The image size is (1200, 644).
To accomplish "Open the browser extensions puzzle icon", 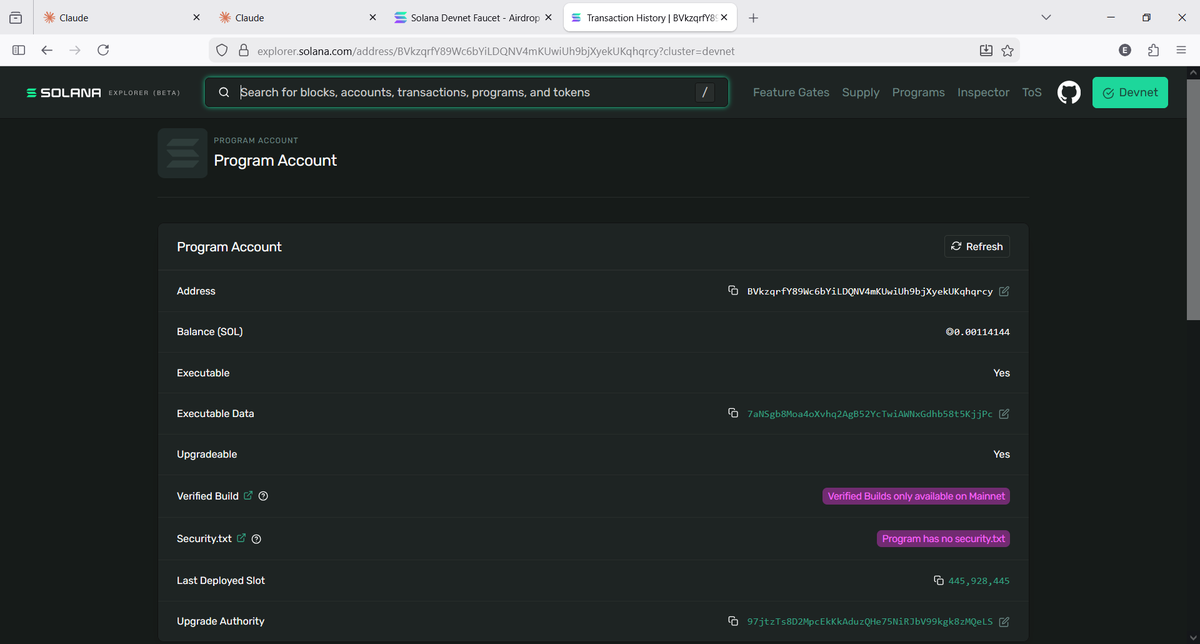I will click(1153, 50).
